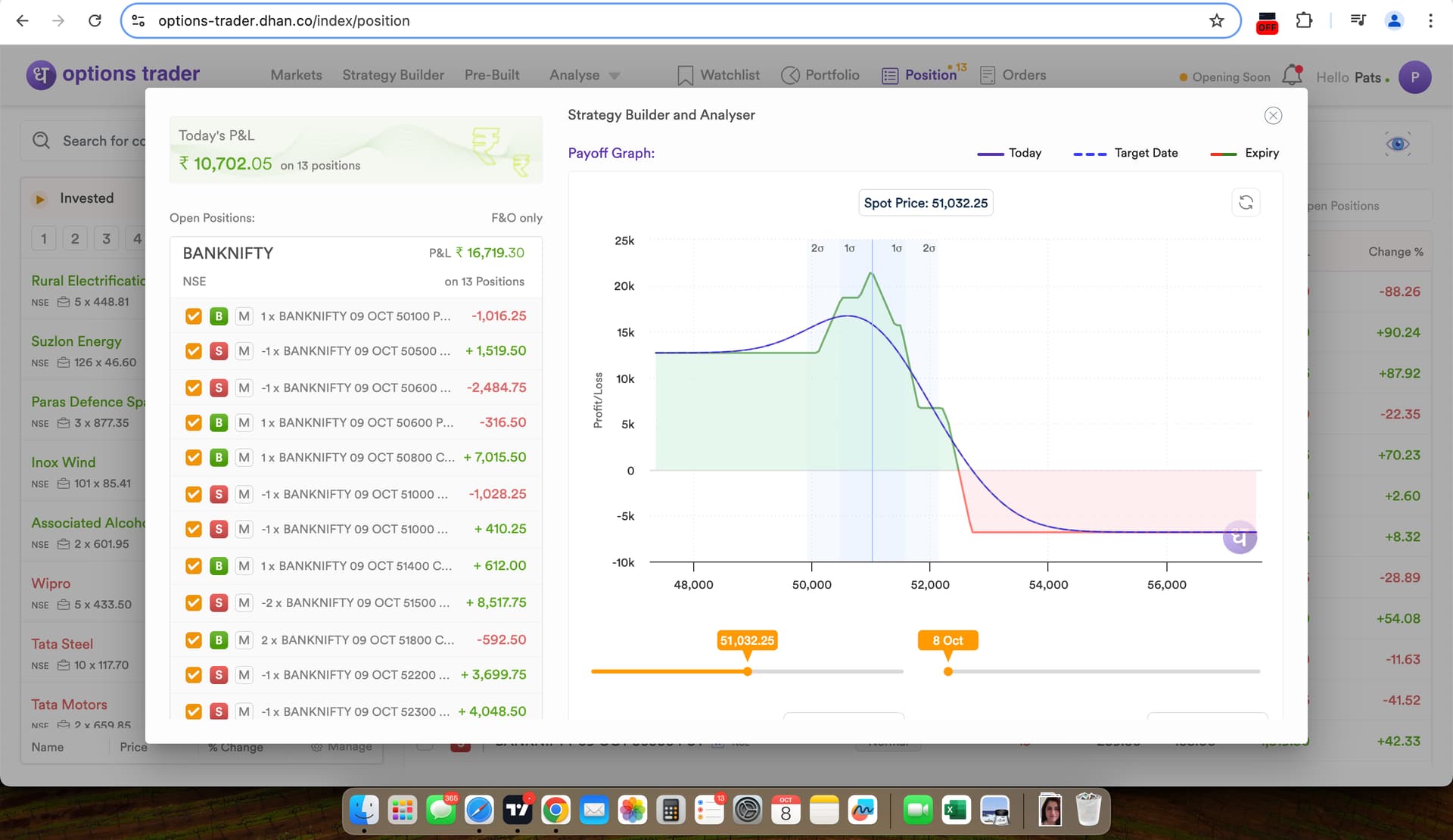The height and width of the screenshot is (840, 1453).
Task: Open the Markets tab
Action: 296,75
